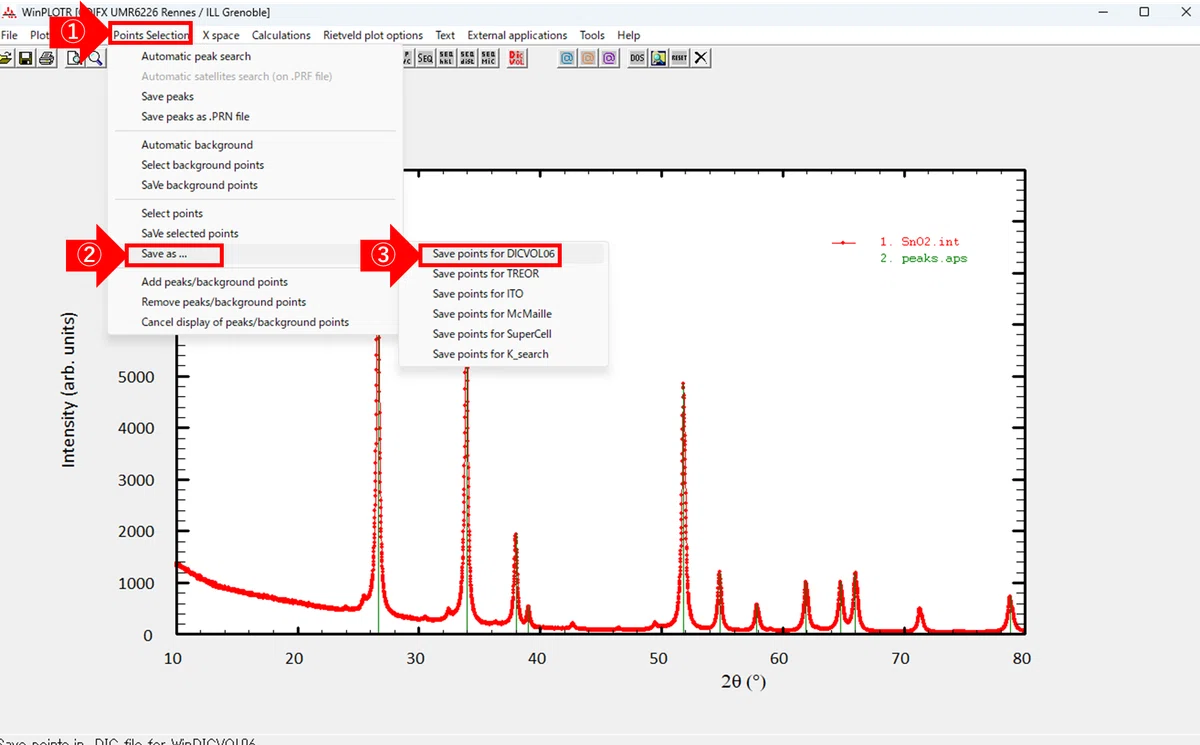1200x745 pixels.
Task: Click the DOS toolbar icon
Action: tap(637, 58)
